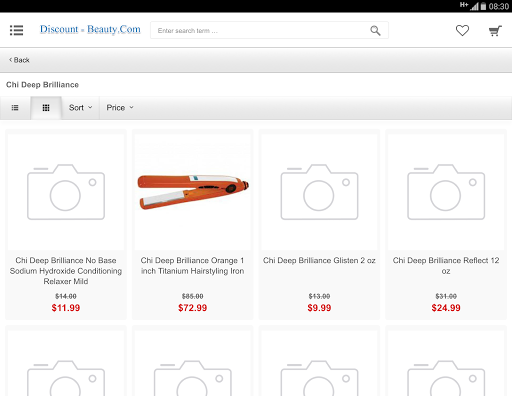
Task: Click the placeholder image above Glisten 2 oz
Action: (319, 192)
